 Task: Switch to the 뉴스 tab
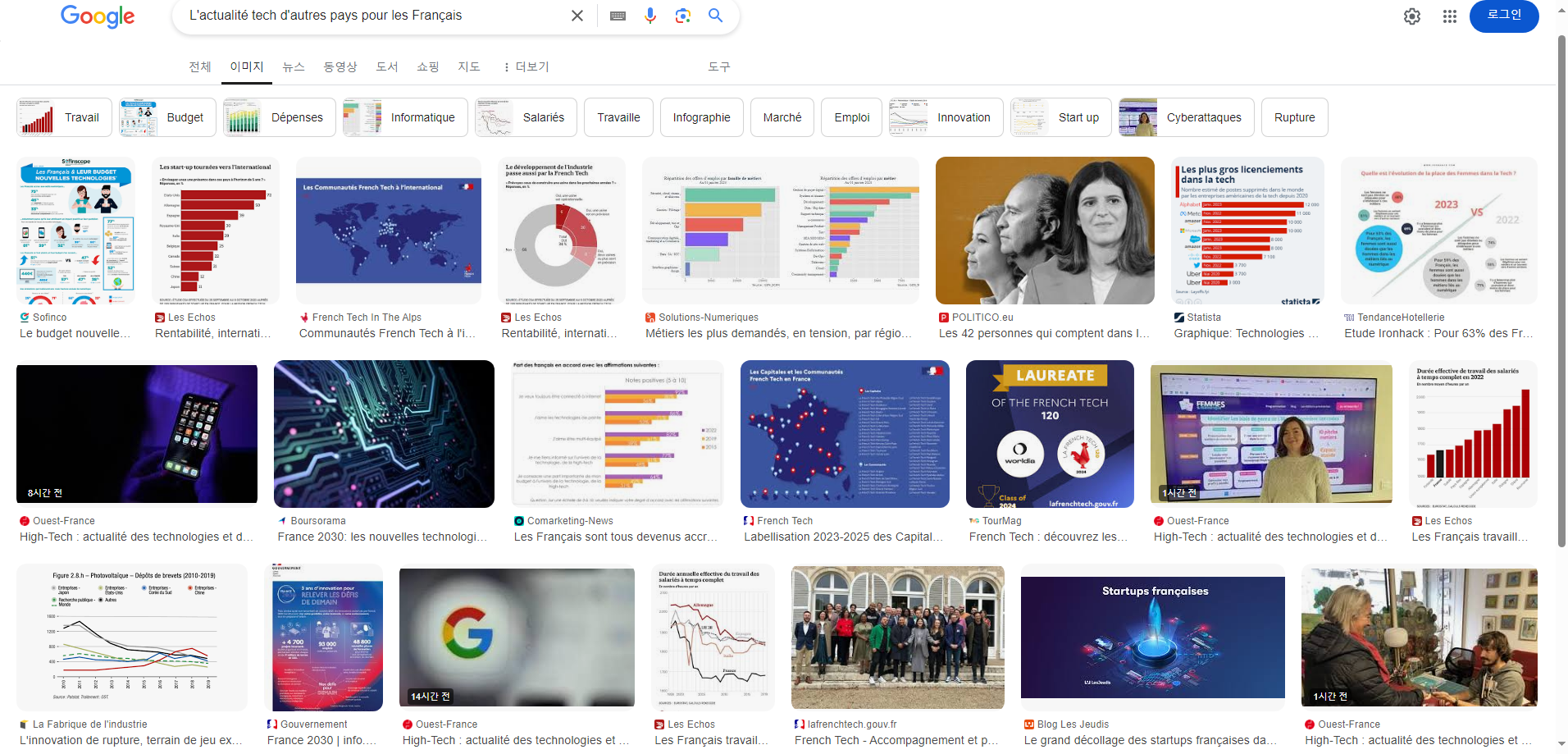[x=294, y=66]
